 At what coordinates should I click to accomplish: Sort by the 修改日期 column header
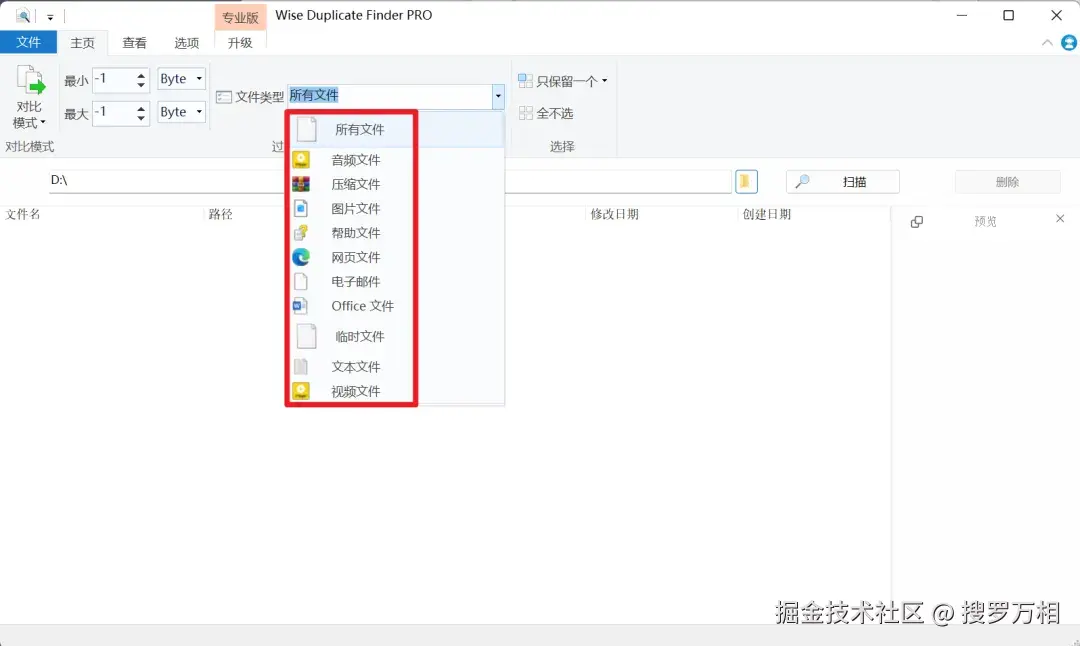(x=614, y=214)
